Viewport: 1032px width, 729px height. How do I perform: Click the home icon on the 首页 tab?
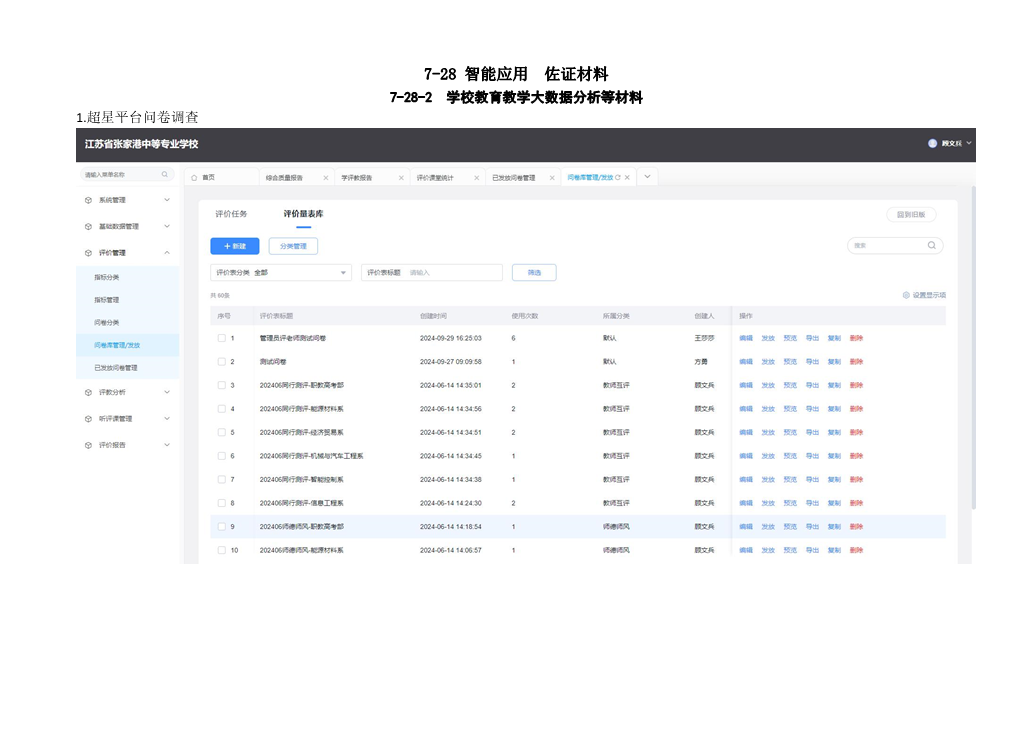pyautogui.click(x=195, y=178)
